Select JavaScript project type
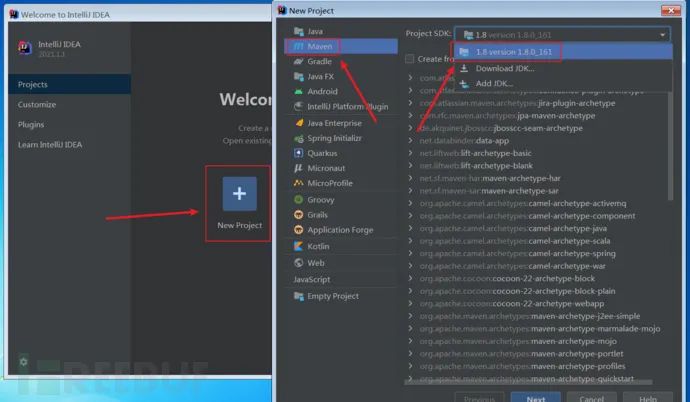The image size is (690, 402). coord(341,280)
